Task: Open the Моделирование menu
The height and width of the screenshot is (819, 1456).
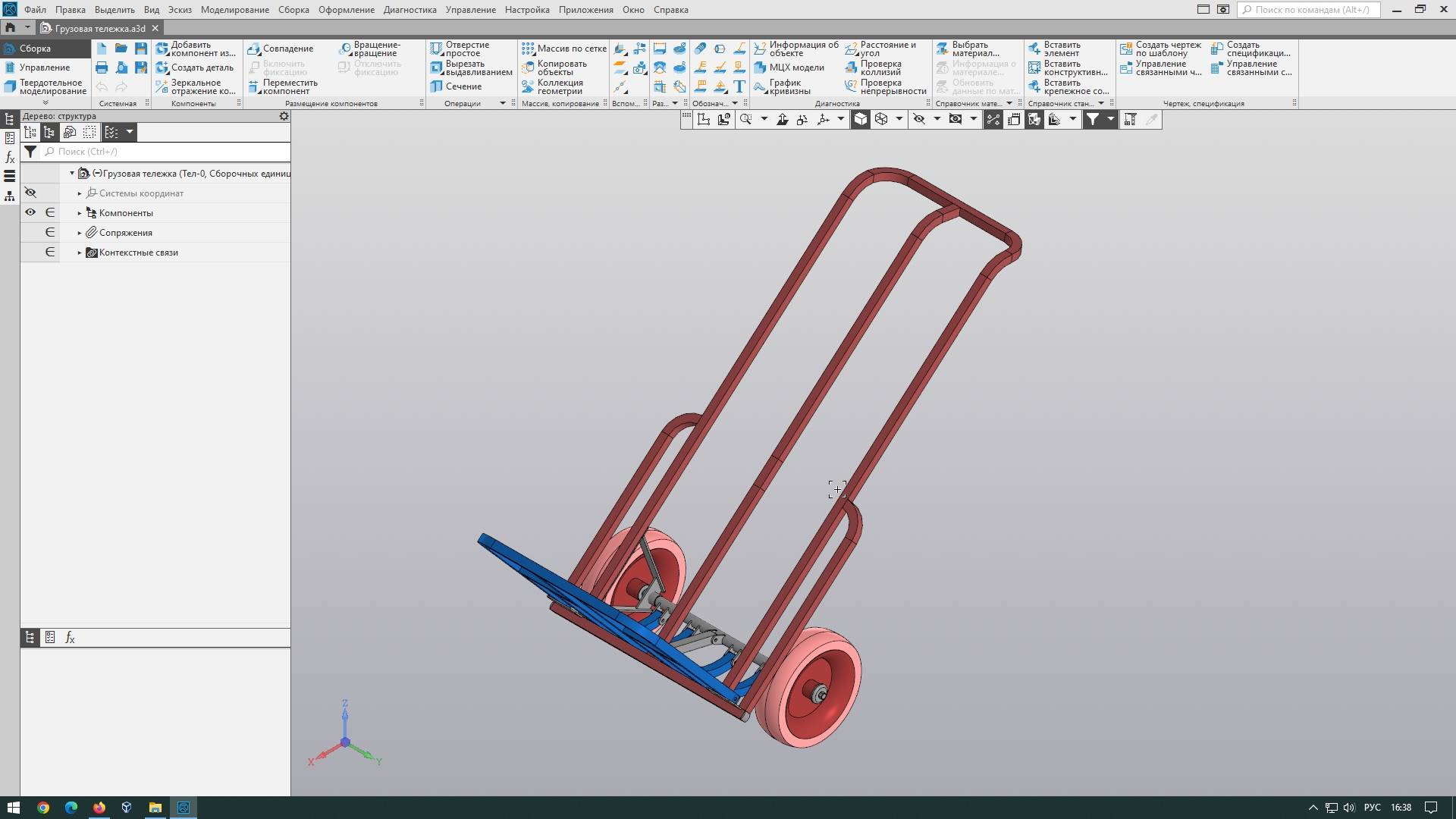Action: coord(234,10)
